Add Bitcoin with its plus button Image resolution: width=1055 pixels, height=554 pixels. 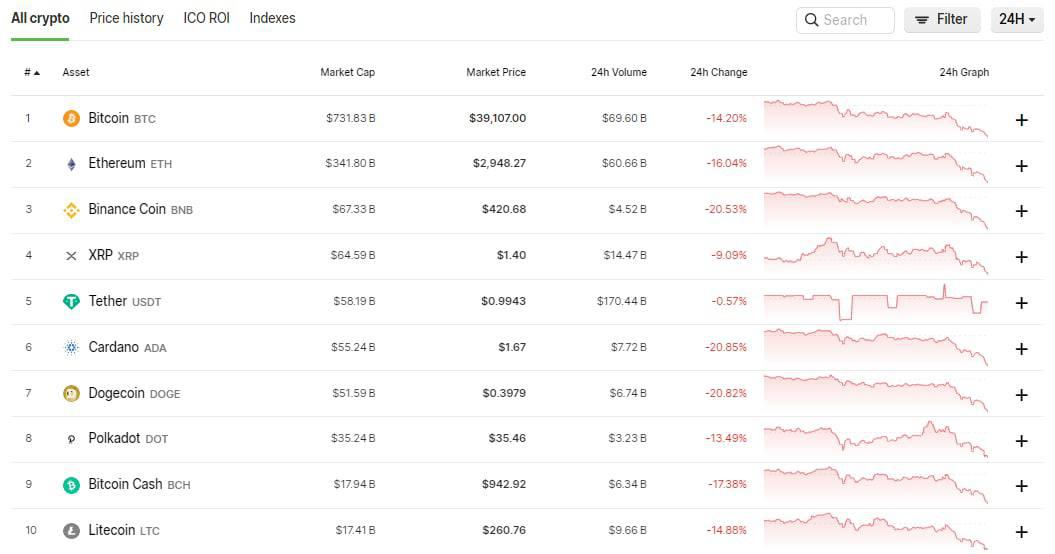1021,120
